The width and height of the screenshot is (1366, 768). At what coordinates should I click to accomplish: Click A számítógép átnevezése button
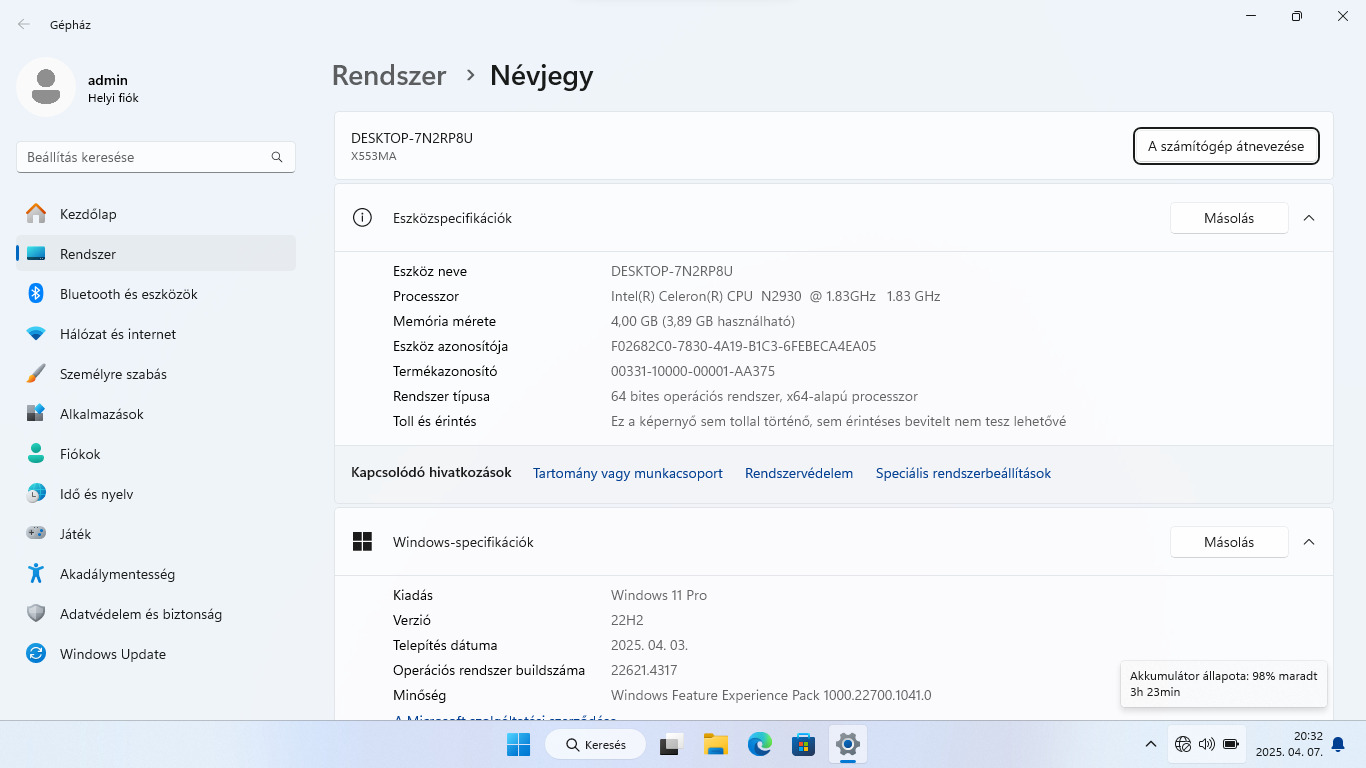point(1226,146)
